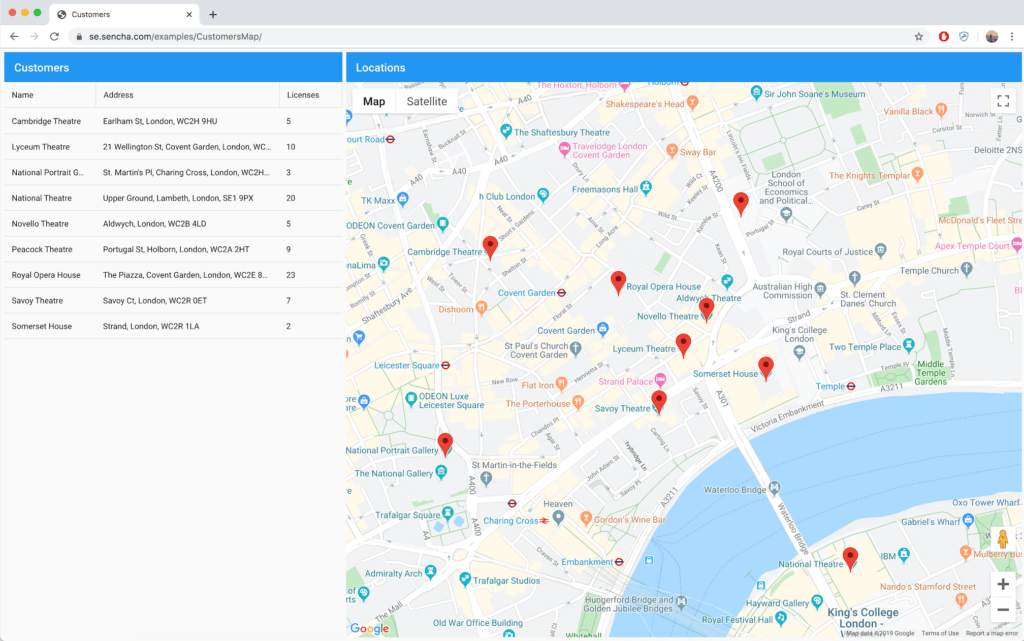Open the browser profile avatar menu
The height and width of the screenshot is (641, 1024).
(x=991, y=35)
